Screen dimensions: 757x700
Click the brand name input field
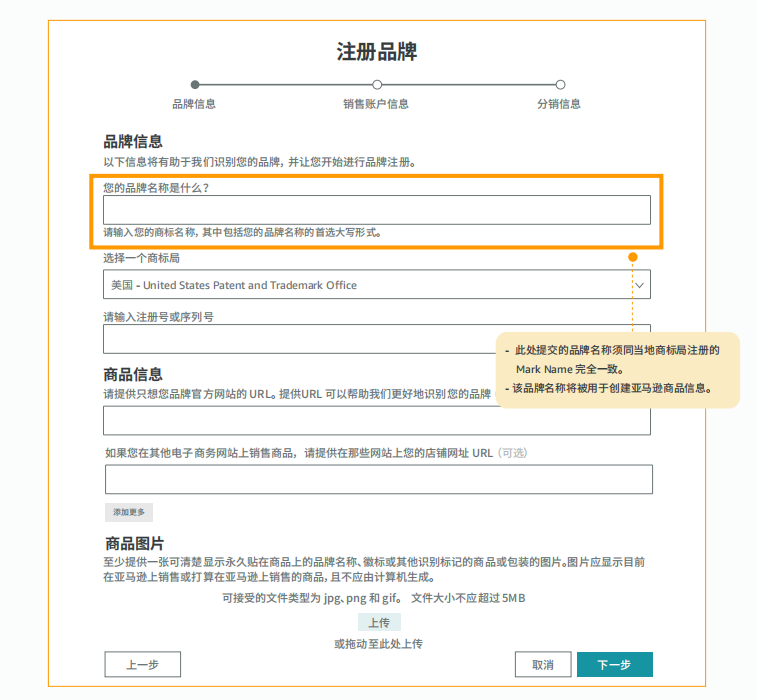click(x=377, y=210)
